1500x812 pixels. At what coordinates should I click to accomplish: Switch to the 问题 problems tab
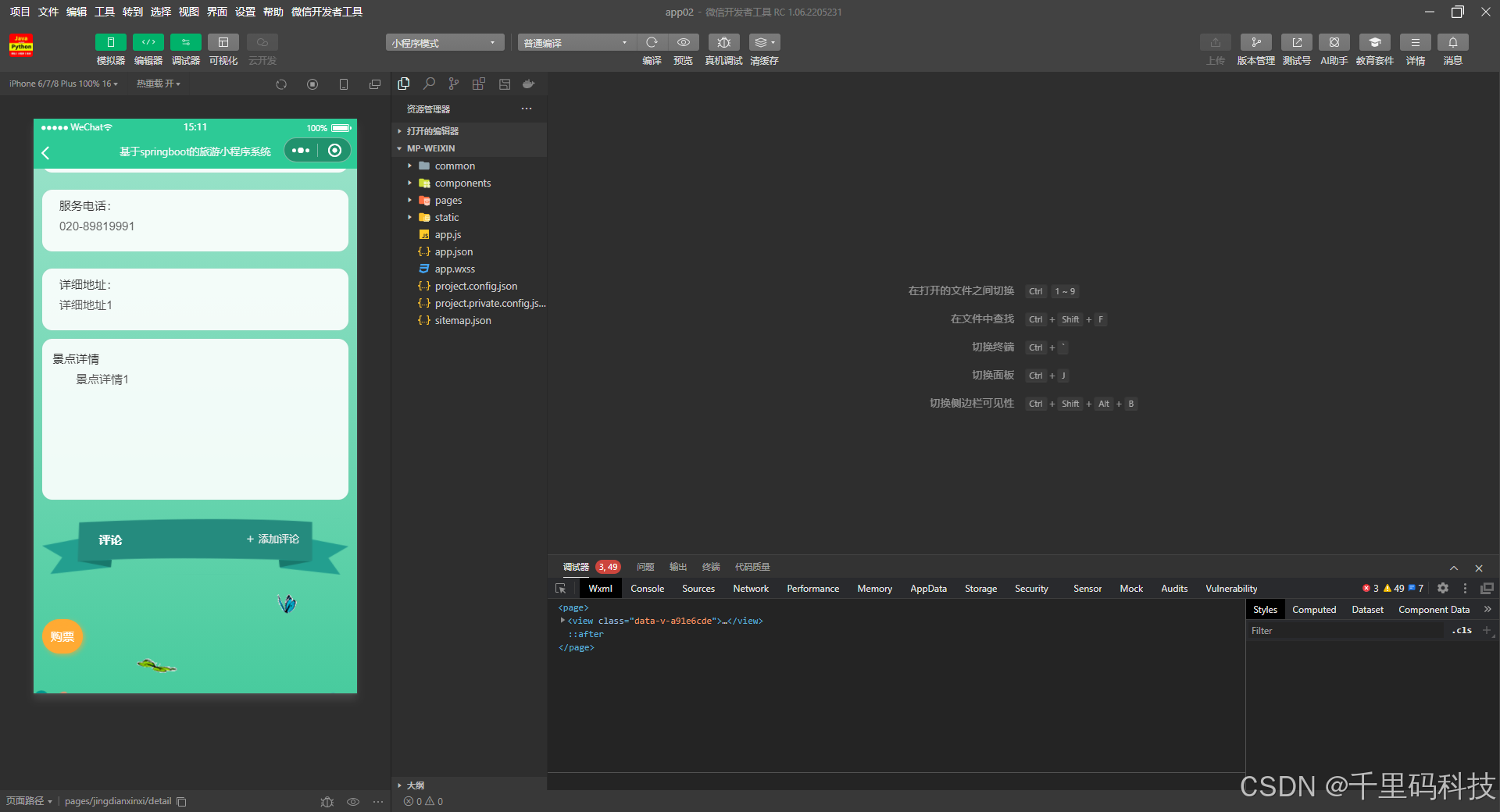point(645,567)
